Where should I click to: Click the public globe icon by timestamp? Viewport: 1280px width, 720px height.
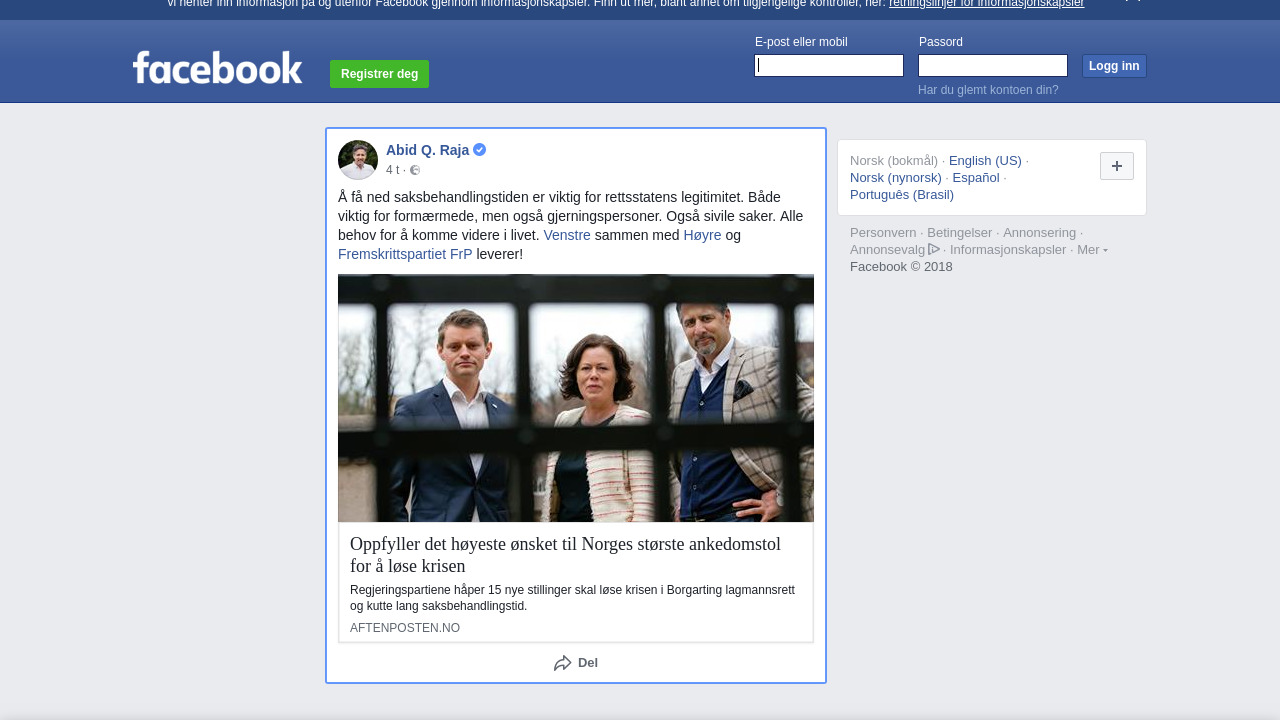pos(415,170)
